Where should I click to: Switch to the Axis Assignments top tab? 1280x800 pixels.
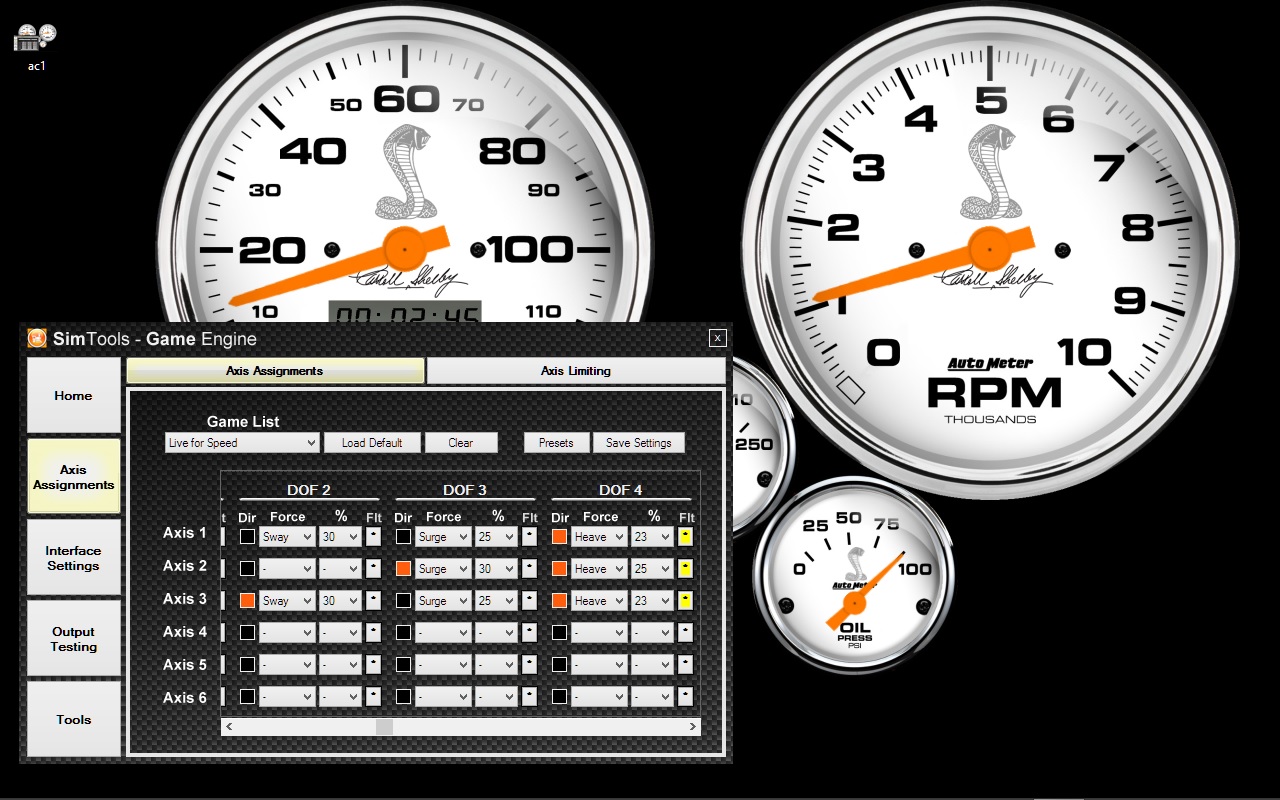[275, 371]
